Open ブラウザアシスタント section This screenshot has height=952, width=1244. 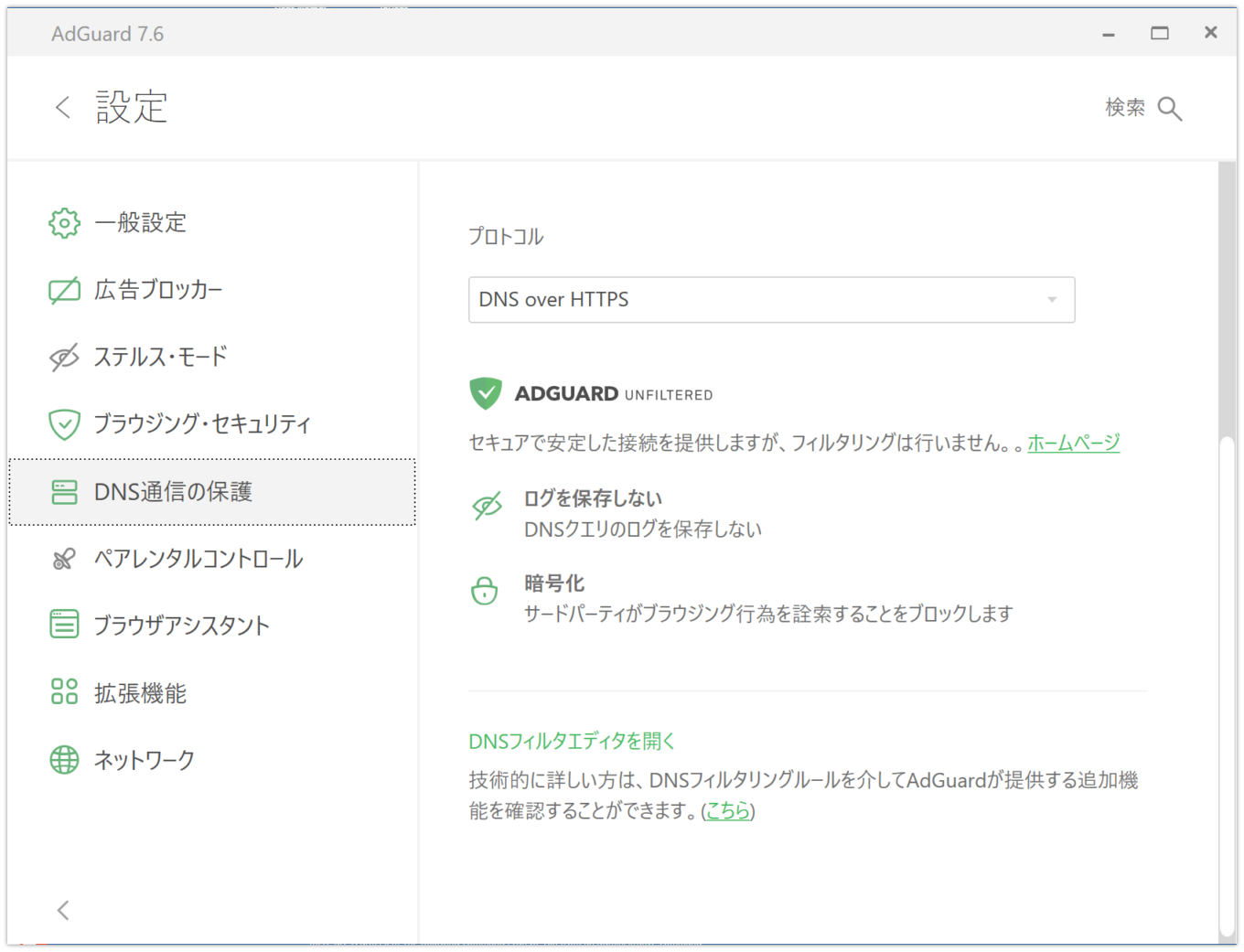[x=212, y=626]
